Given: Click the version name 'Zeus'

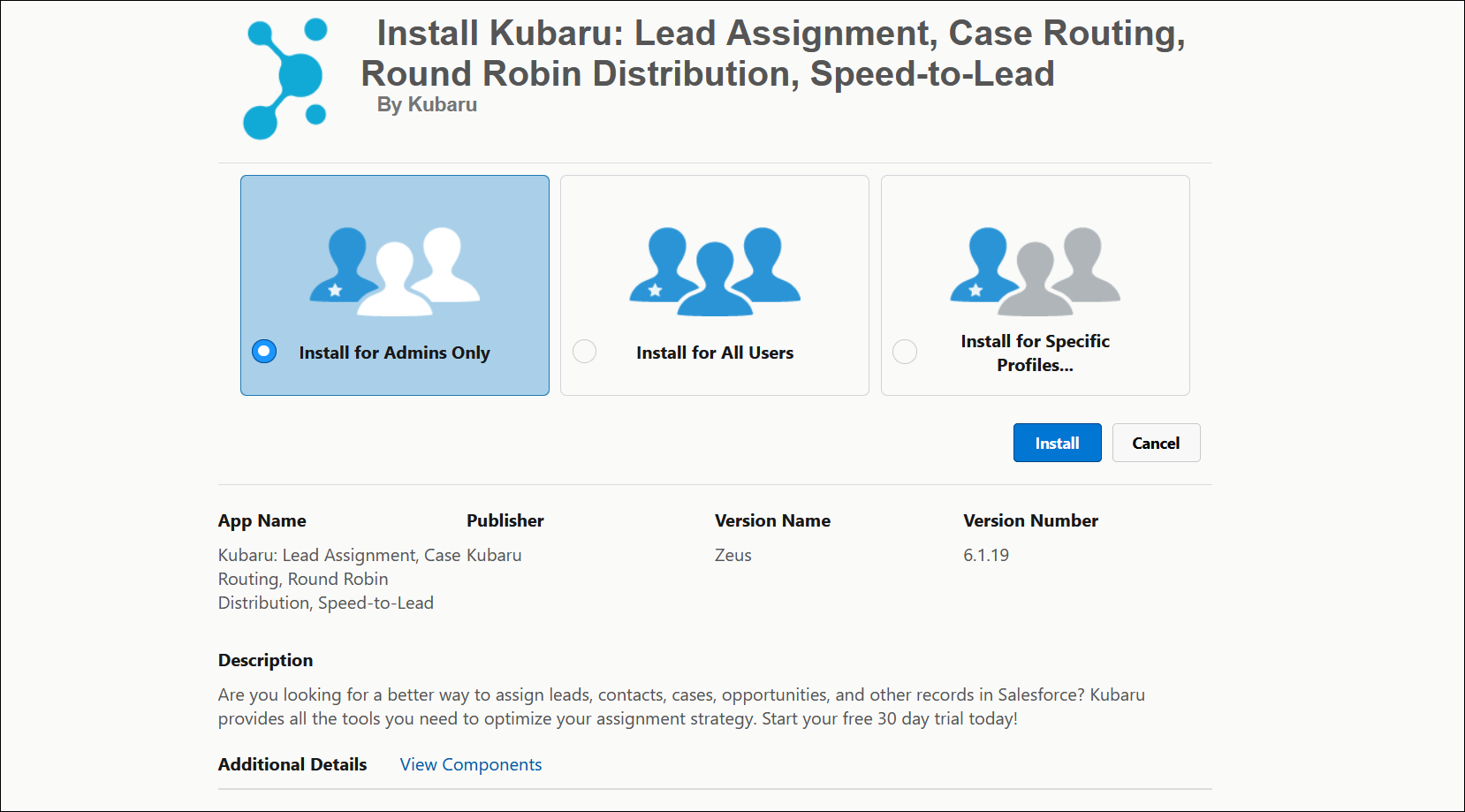Looking at the screenshot, I should coord(733,555).
